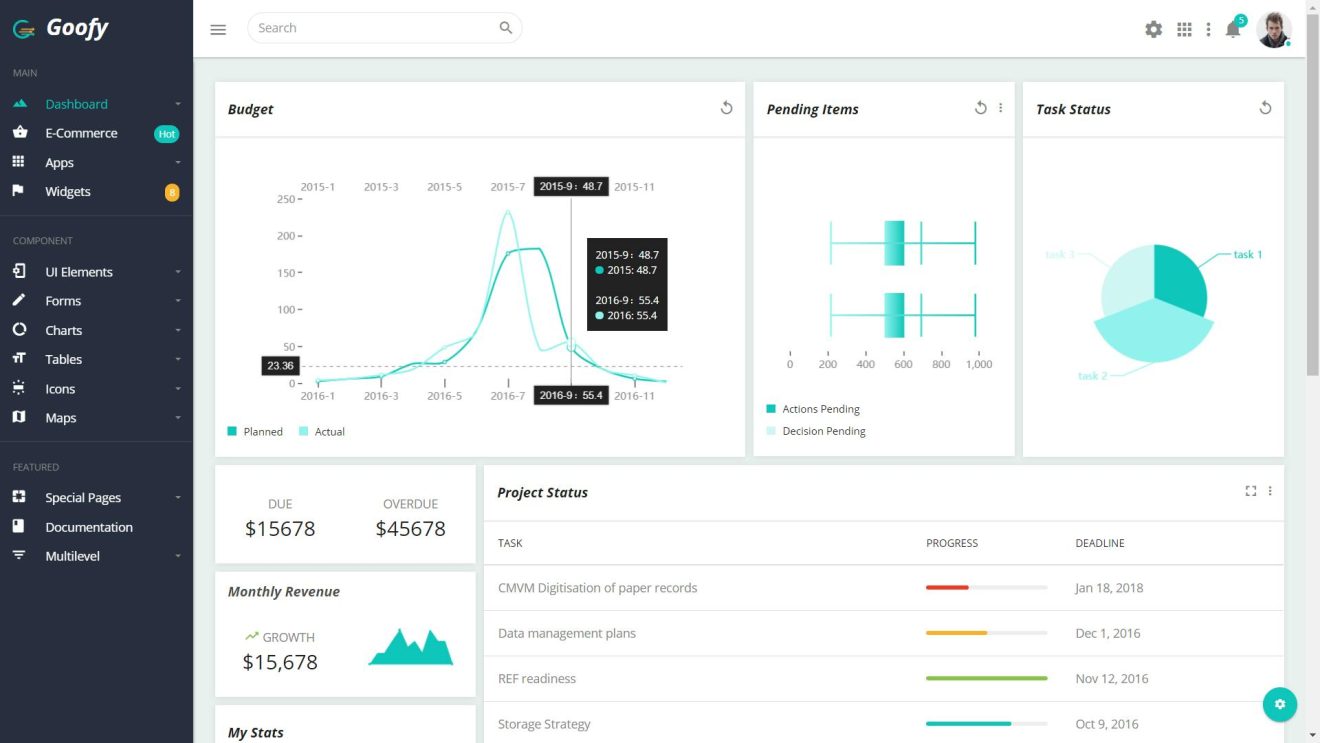Select Dashboard in the sidebar

coord(74,103)
